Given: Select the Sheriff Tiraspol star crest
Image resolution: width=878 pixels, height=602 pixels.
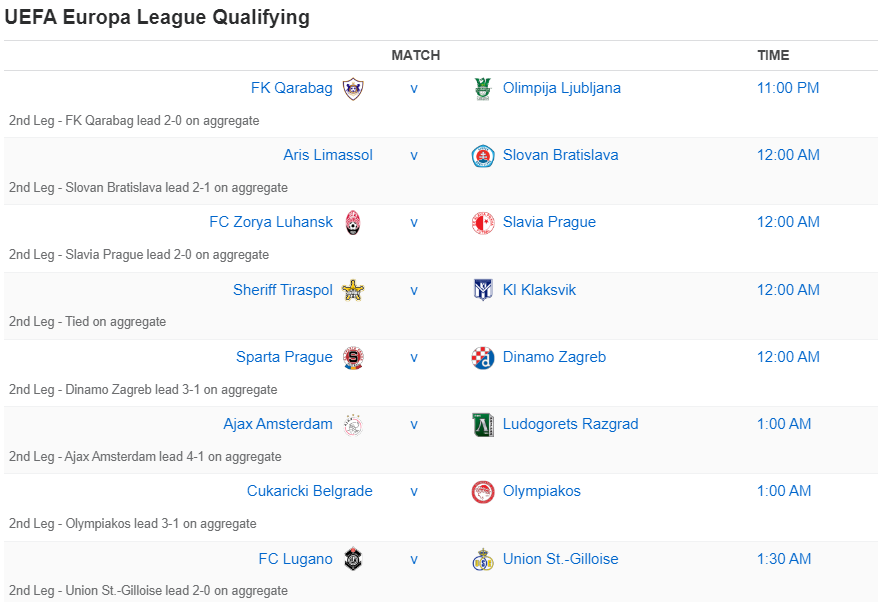Looking at the screenshot, I should (352, 290).
